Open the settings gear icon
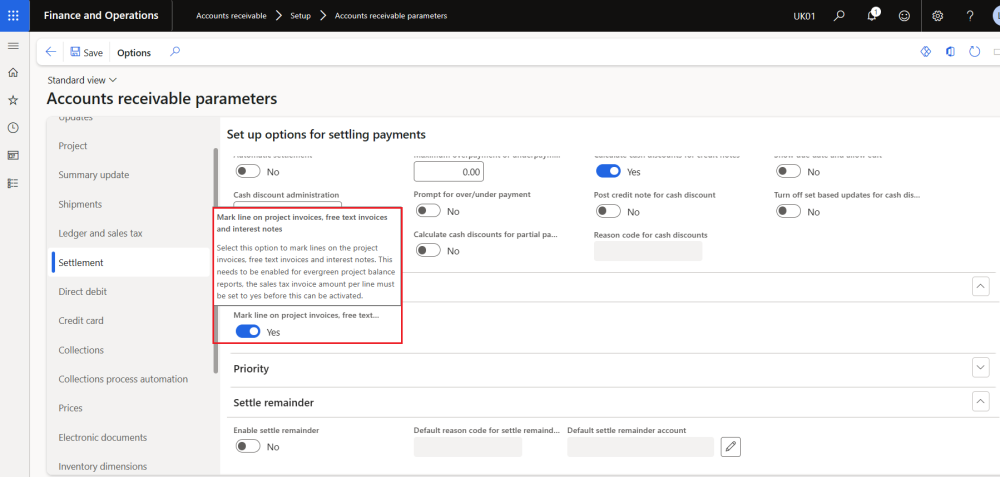This screenshot has width=1000, height=477. tap(937, 16)
